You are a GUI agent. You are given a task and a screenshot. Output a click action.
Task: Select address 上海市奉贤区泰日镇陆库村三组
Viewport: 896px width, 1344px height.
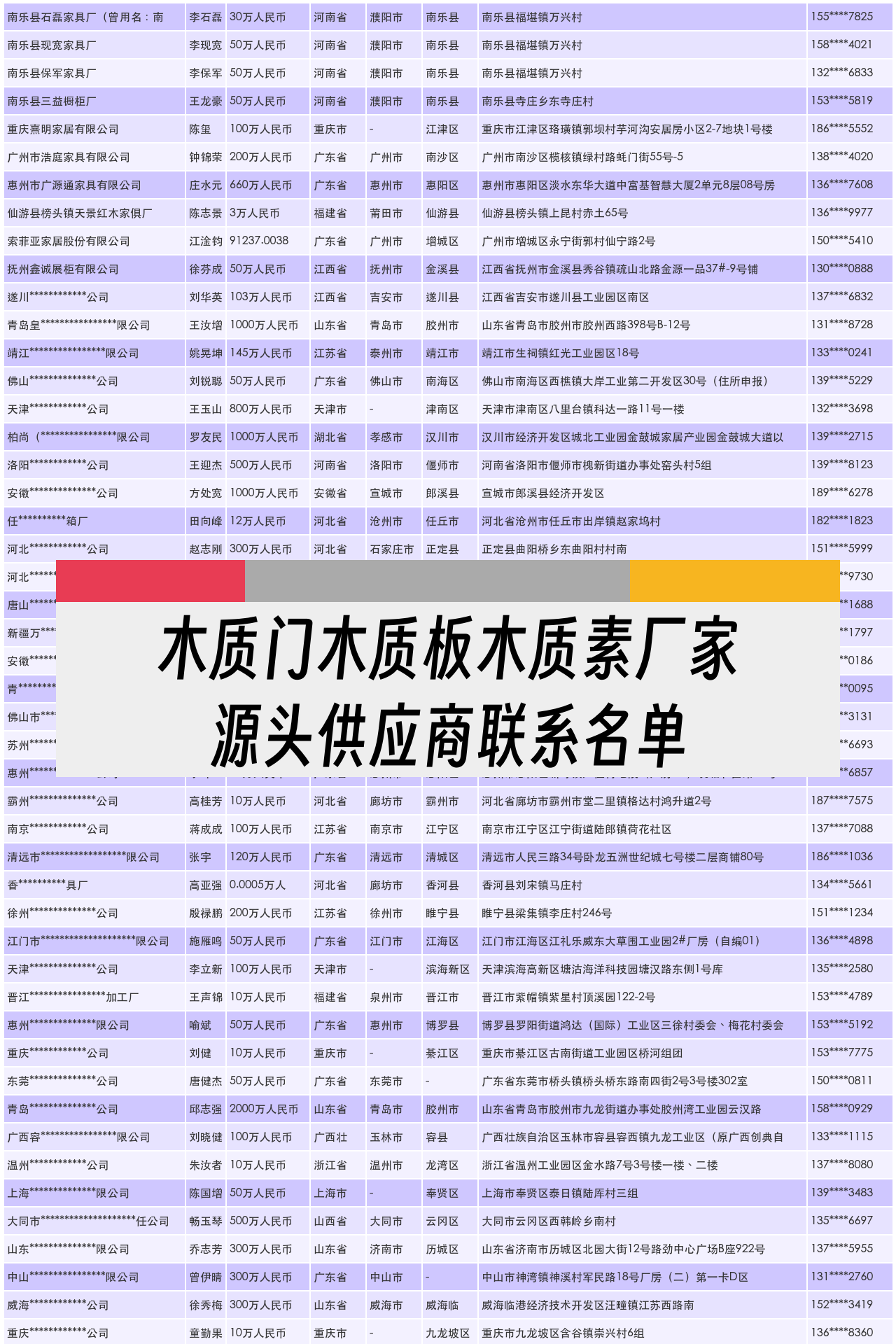tap(560, 1193)
